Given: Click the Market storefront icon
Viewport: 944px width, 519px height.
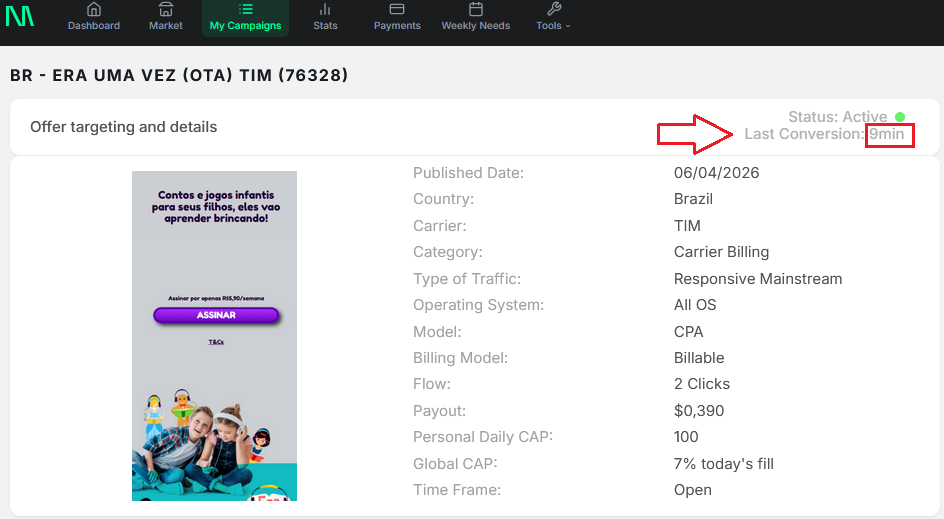Looking at the screenshot, I should 166,10.
